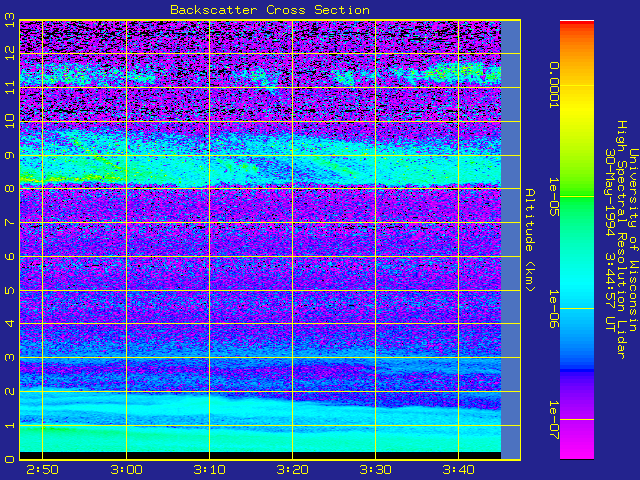Click the red top of the colorbar

pos(577,25)
